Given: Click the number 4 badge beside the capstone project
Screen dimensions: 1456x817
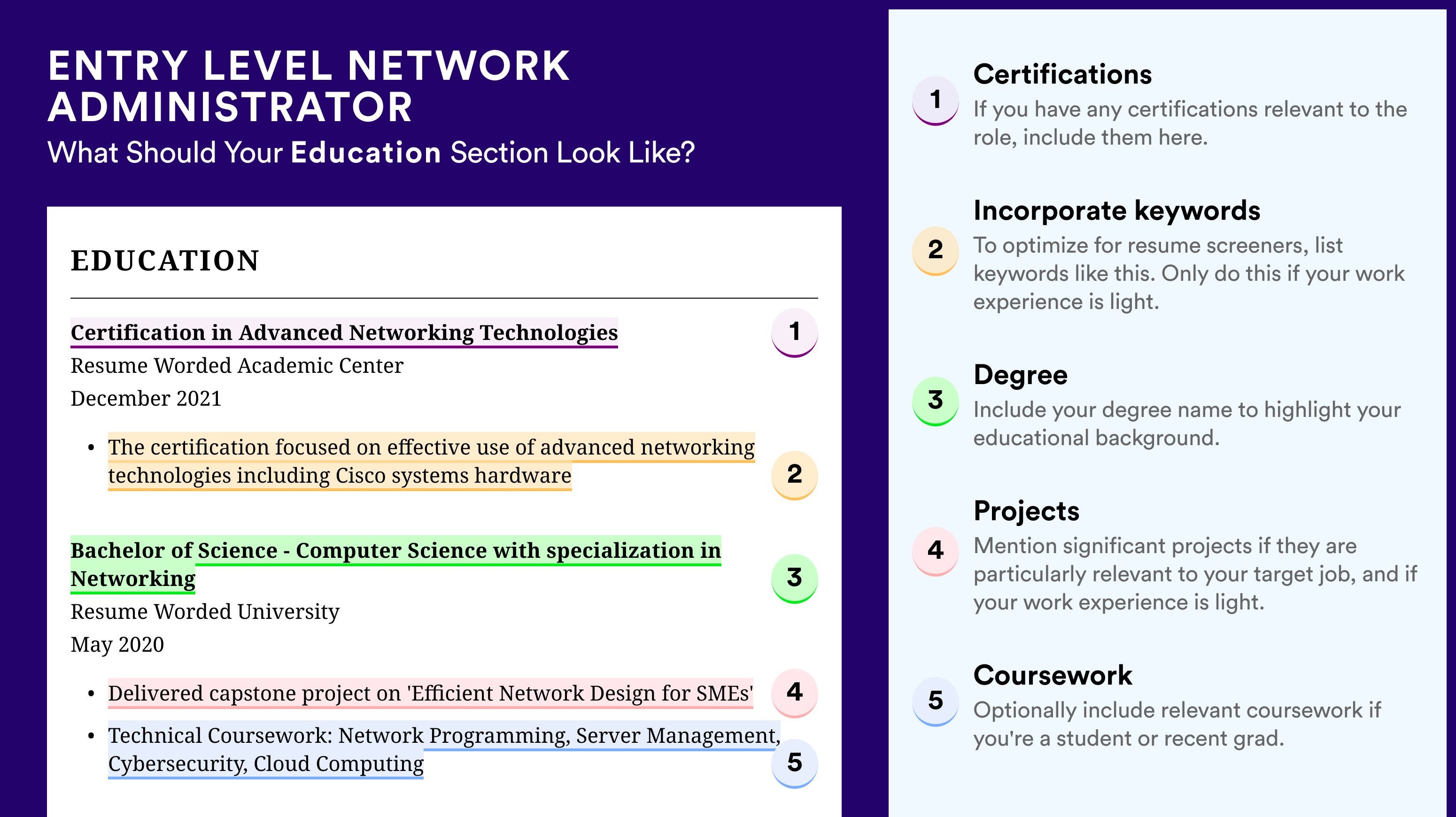Looking at the screenshot, I should click(x=794, y=693).
